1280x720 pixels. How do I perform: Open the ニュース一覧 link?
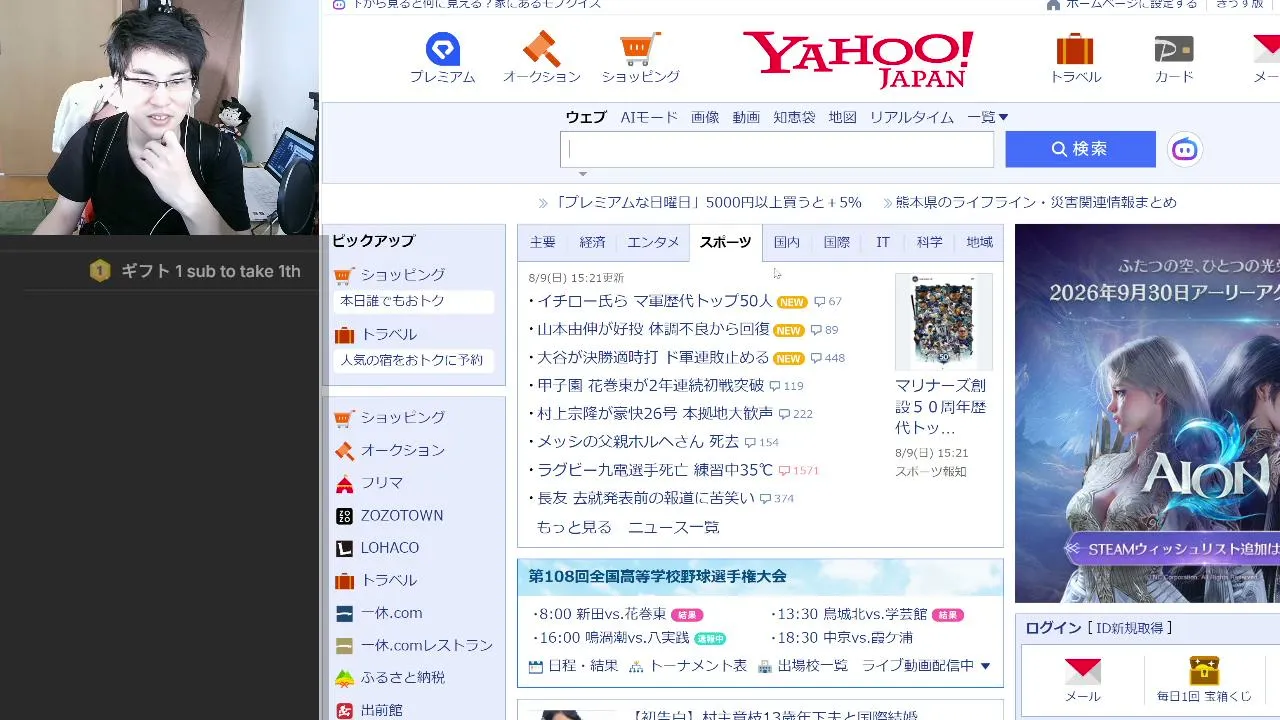pos(673,527)
